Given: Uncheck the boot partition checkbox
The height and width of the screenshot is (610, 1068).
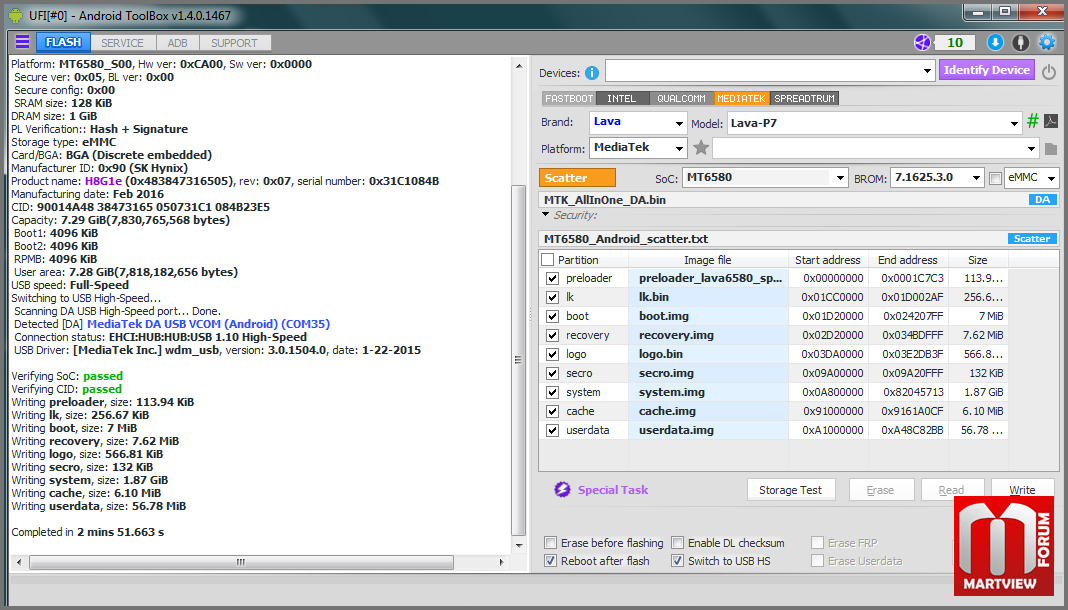Looking at the screenshot, I should [x=552, y=316].
